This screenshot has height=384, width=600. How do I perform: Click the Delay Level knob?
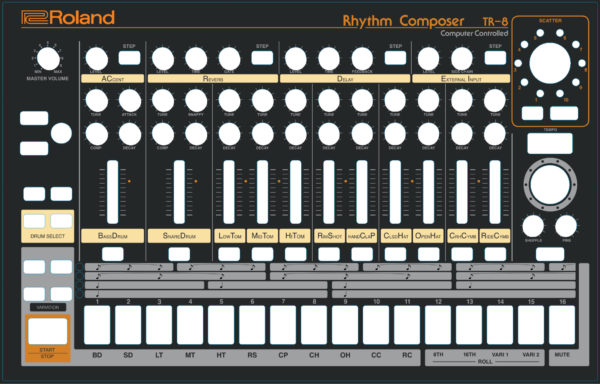[296, 59]
